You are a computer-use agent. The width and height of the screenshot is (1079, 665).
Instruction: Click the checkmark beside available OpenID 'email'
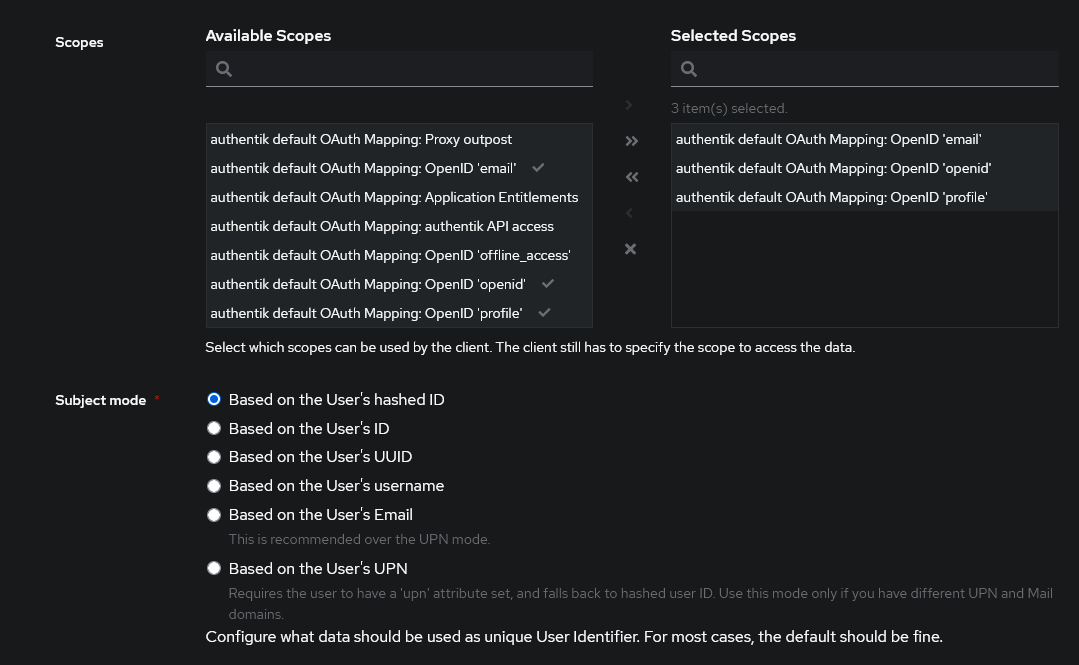coord(538,167)
